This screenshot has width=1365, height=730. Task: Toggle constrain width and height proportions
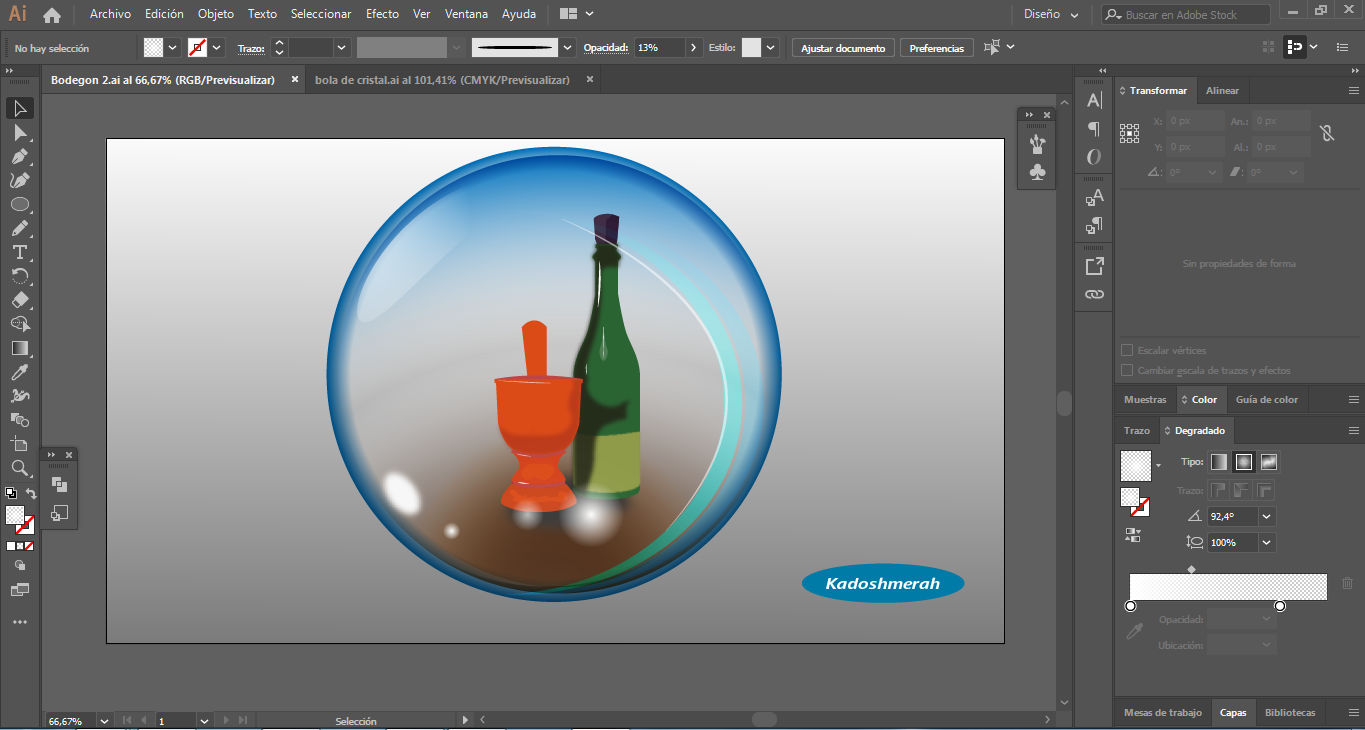[x=1327, y=132]
